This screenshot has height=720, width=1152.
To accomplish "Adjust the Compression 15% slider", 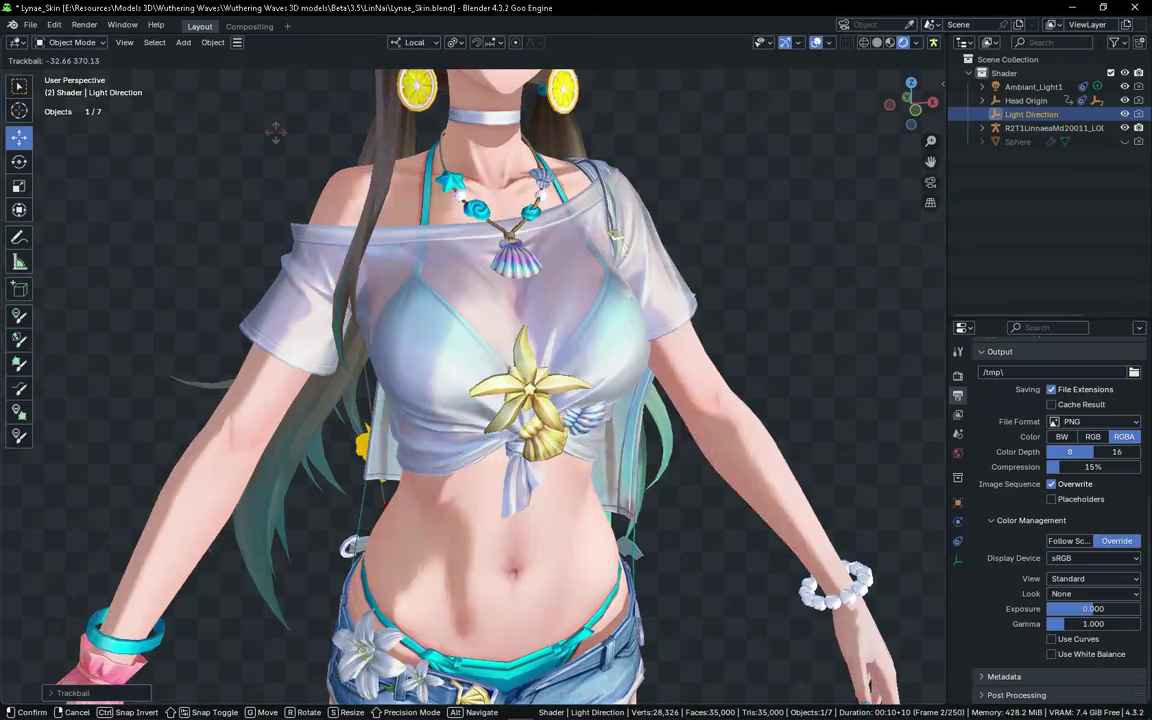I will click(x=1093, y=467).
